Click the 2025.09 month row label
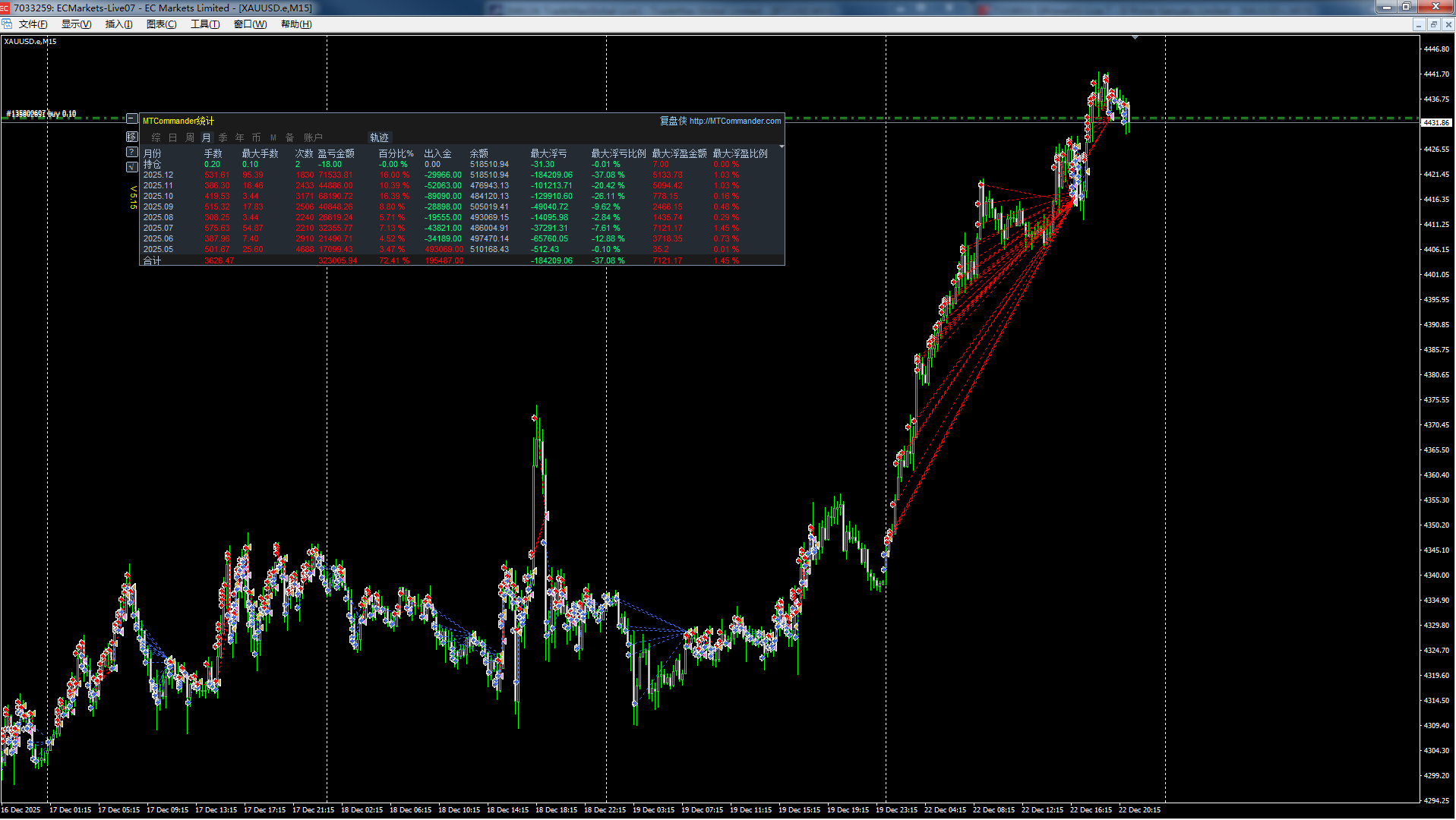Image resolution: width=1456 pixels, height=820 pixels. (158, 207)
